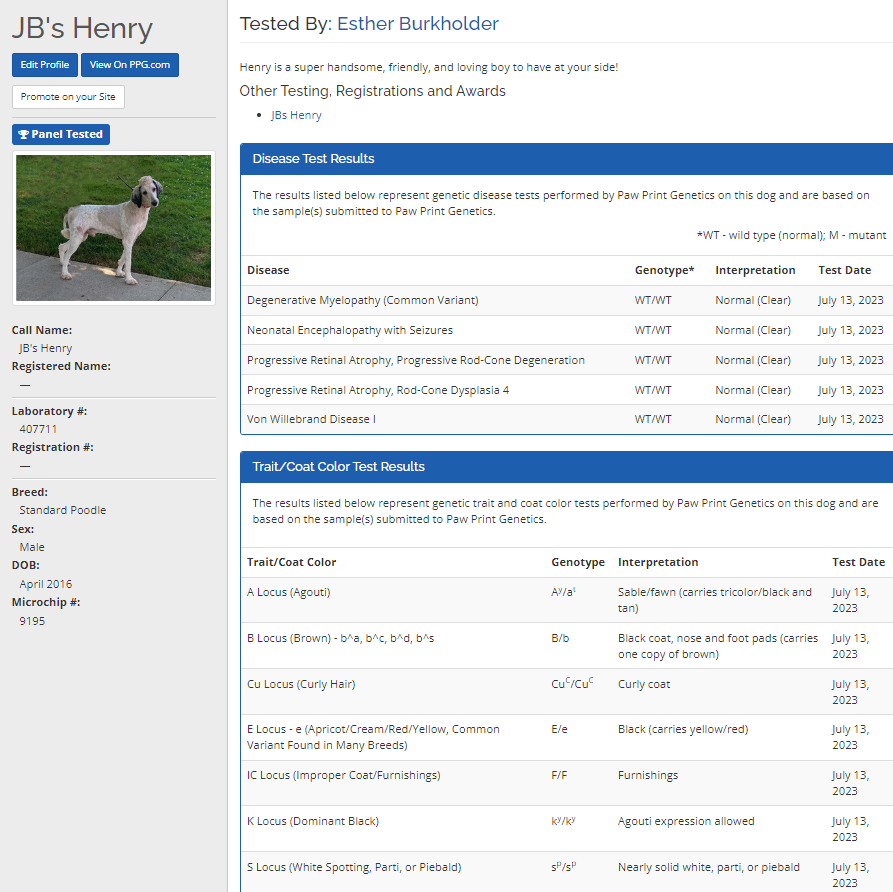The image size is (893, 892).
Task: Follow the Esther Burkholder tester link
Action: (417, 24)
